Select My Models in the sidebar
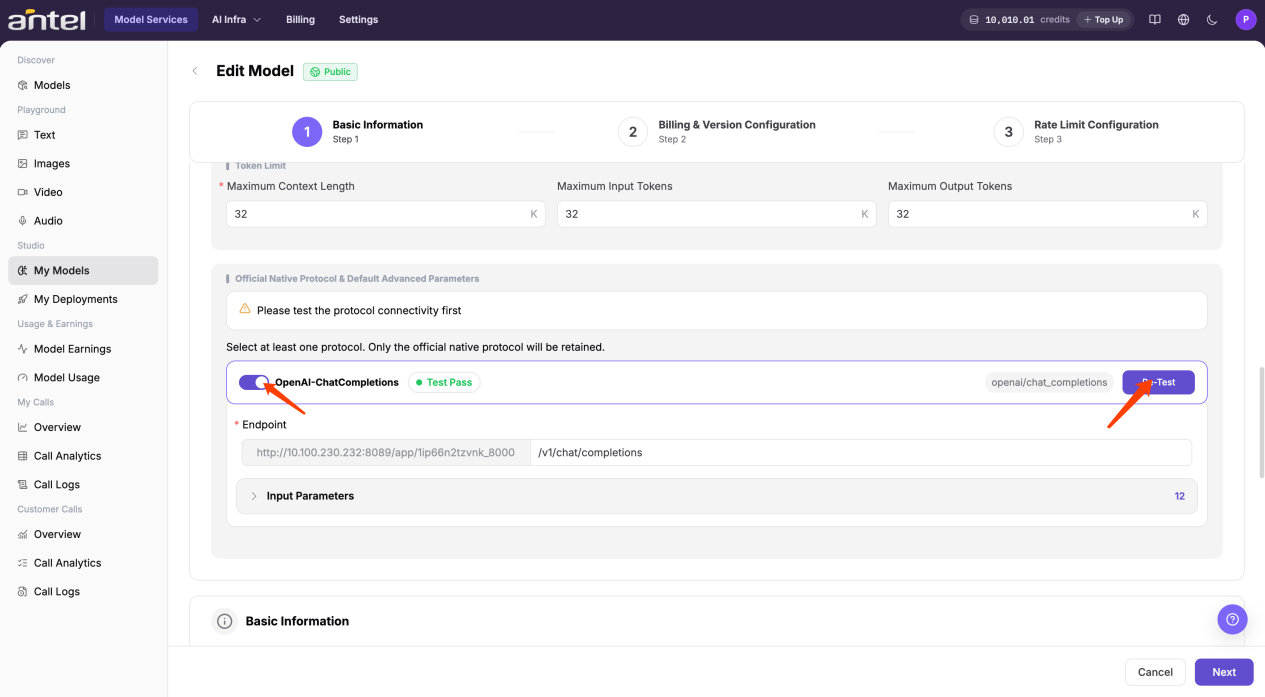Screen dimensions: 1265x697 pos(83,270)
